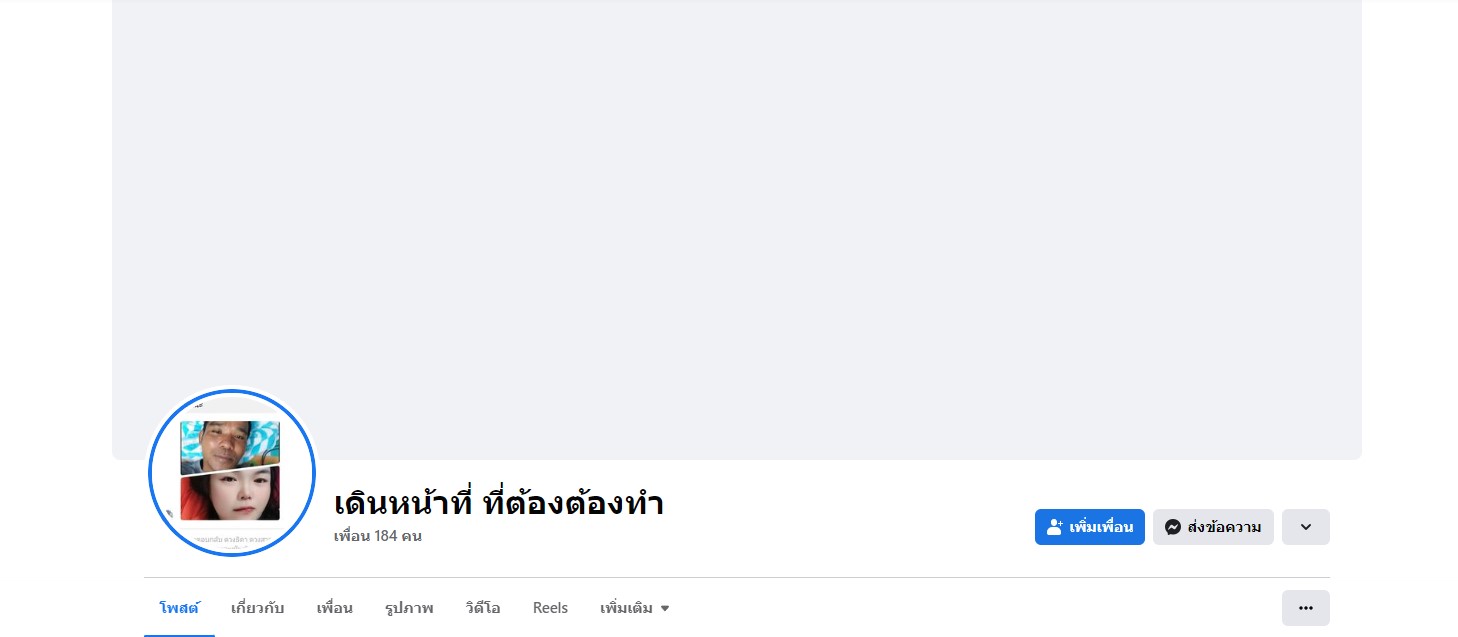
Task: Click the bottom photo in profile collage
Action: 230,494
